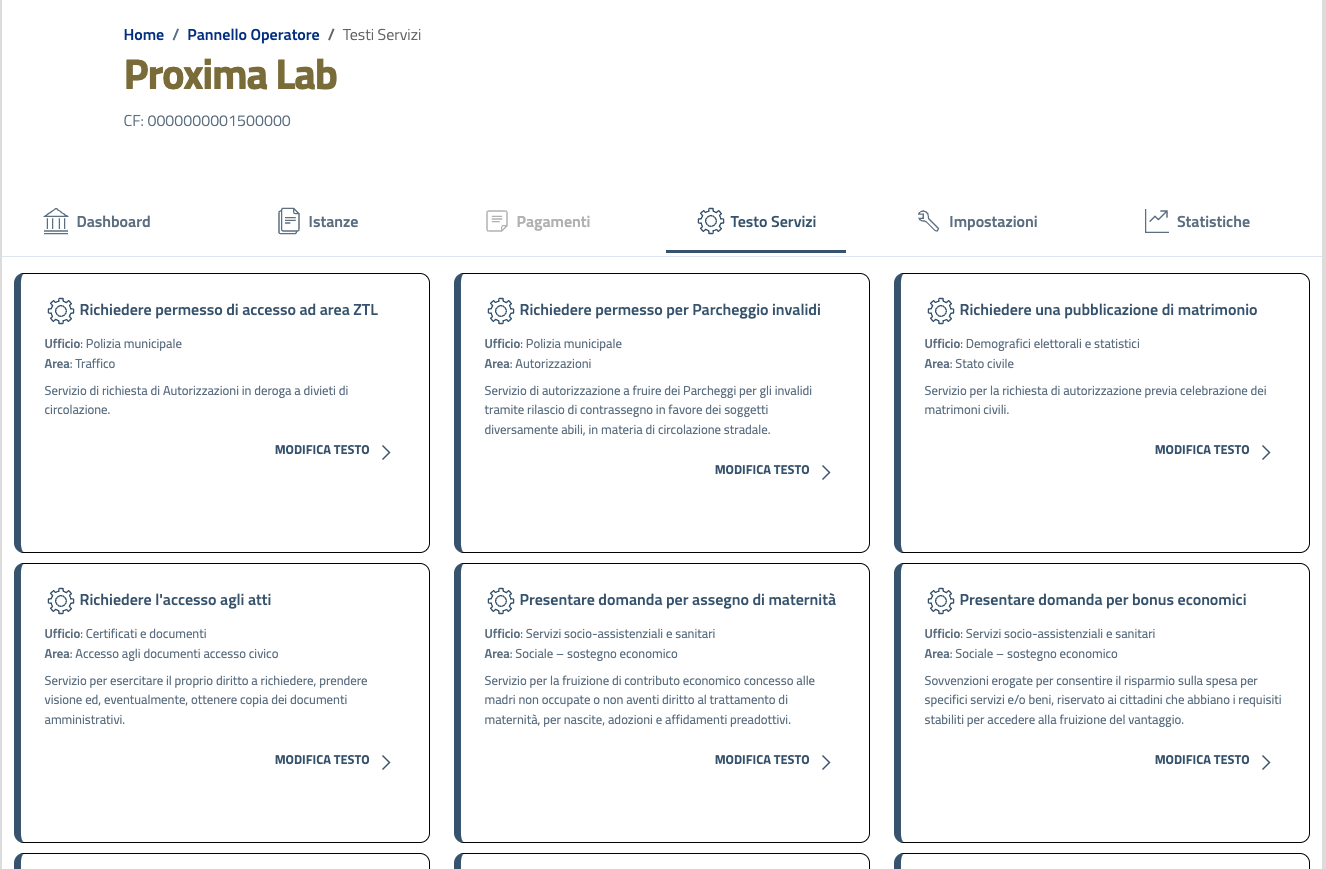Click gear icon on bonus economici card
The width and height of the screenshot is (1326, 869).
(x=941, y=600)
